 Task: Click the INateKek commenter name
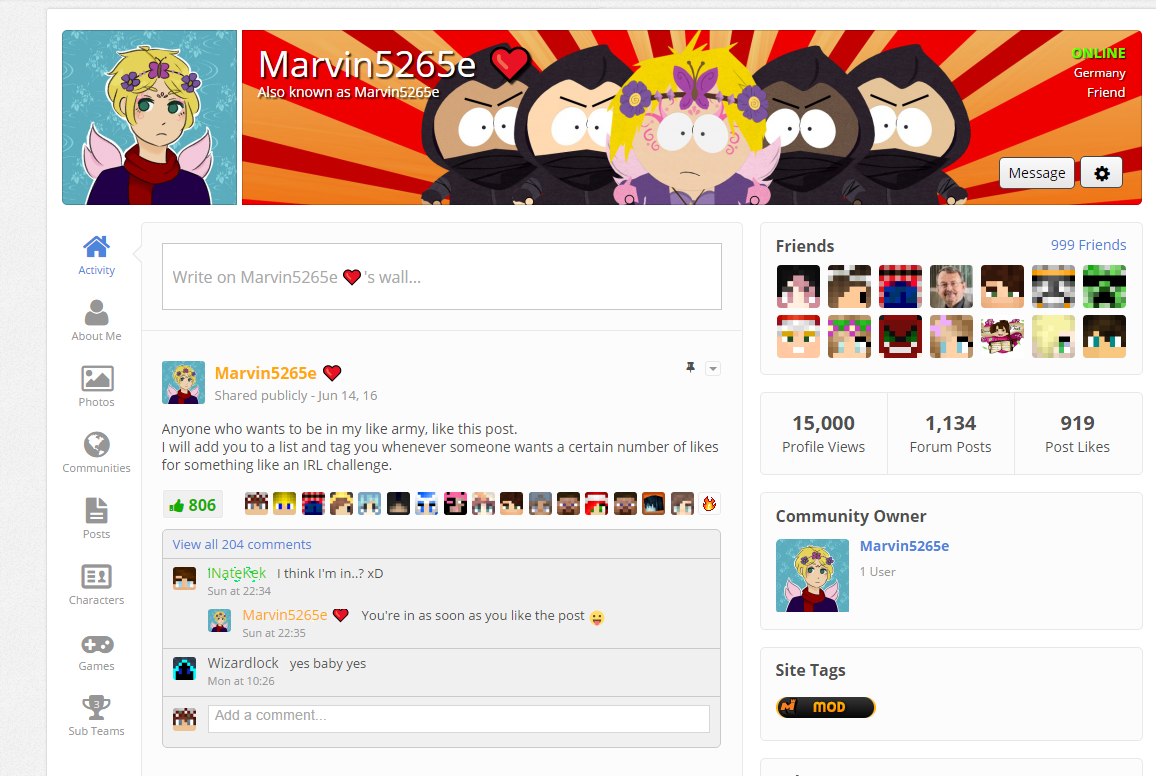click(x=237, y=573)
